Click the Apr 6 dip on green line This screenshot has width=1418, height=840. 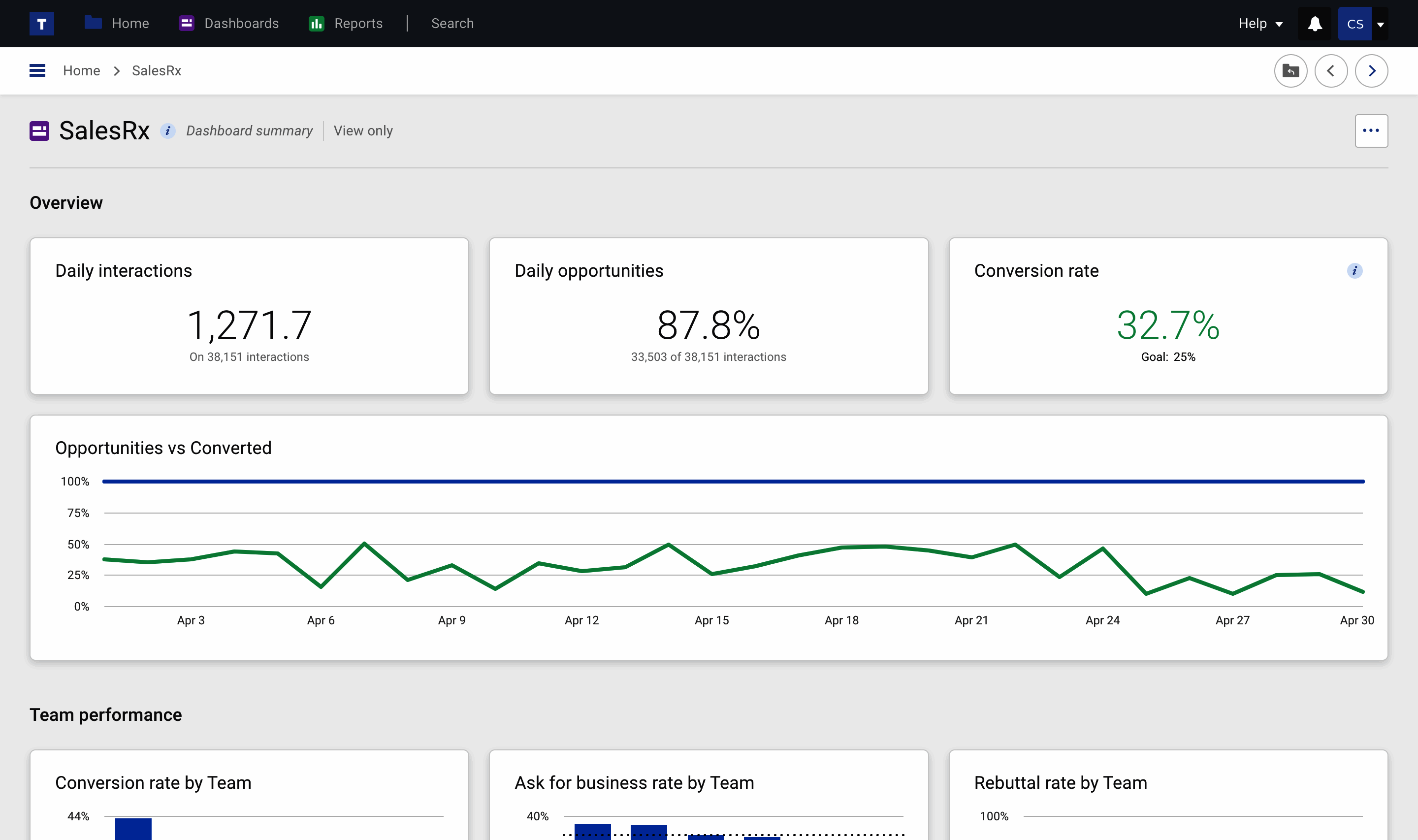[x=321, y=587]
